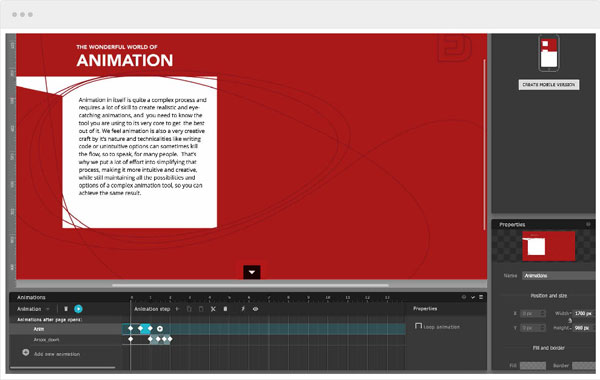Click the Name input field in Properties
Viewport: 600px width, 380px height.
[x=560, y=276]
